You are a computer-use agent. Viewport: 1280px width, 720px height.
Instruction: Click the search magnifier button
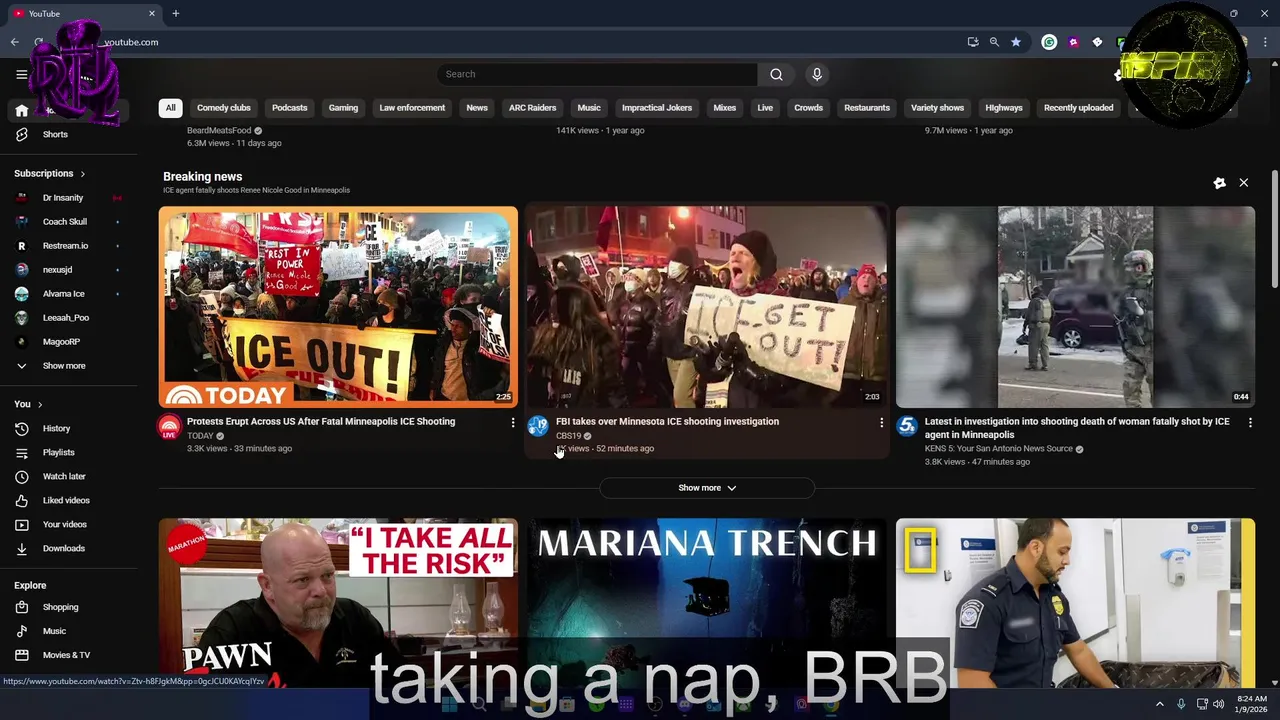coord(776,74)
